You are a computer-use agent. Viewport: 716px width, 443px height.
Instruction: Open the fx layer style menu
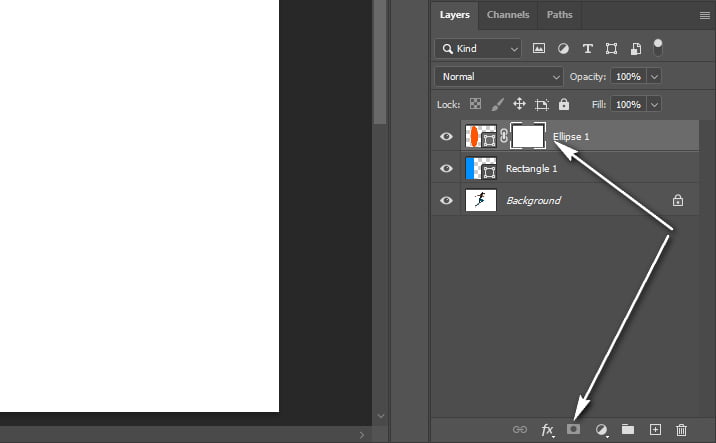click(548, 430)
